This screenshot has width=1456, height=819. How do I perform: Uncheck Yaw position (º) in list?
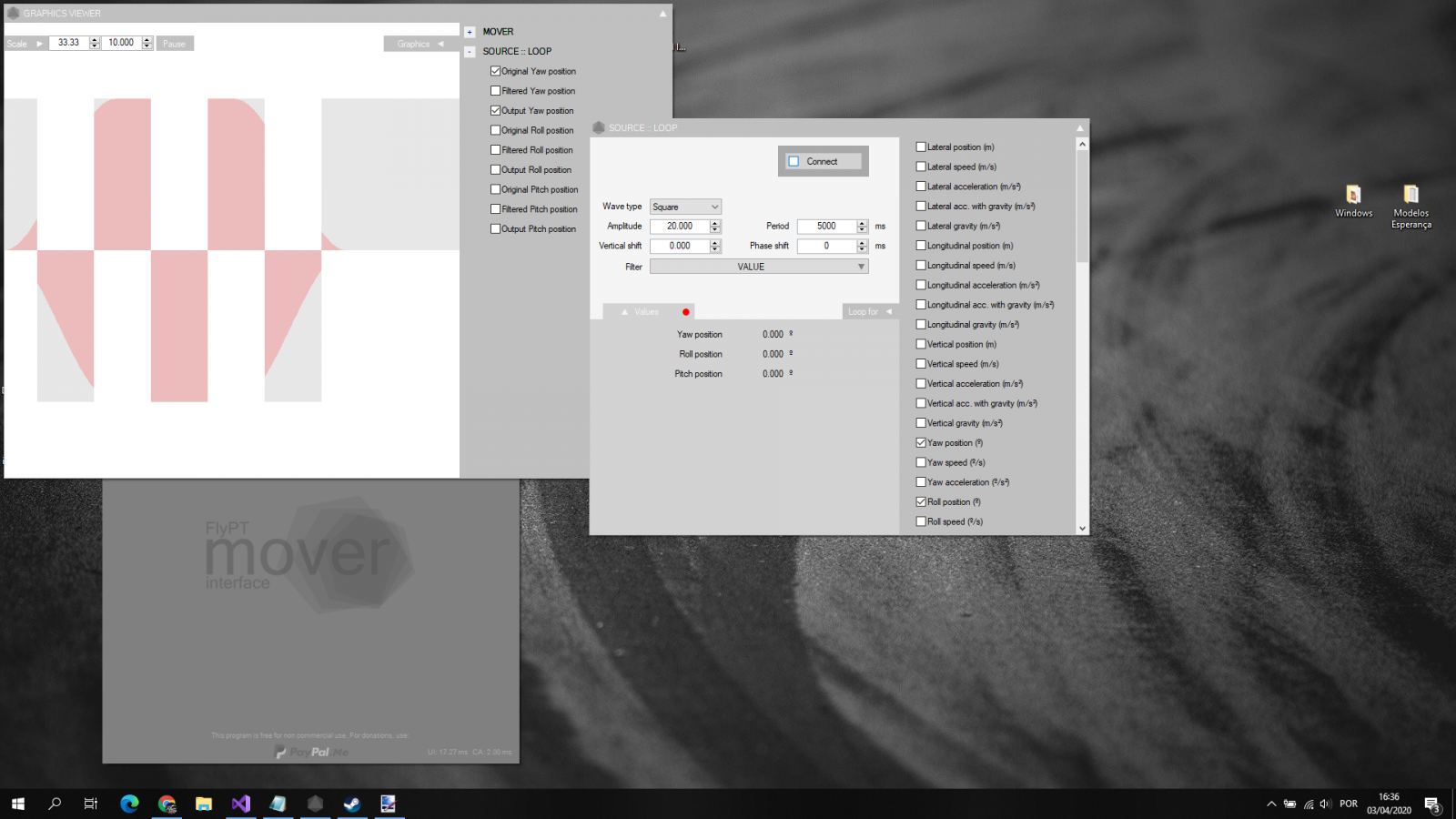pyautogui.click(x=921, y=443)
